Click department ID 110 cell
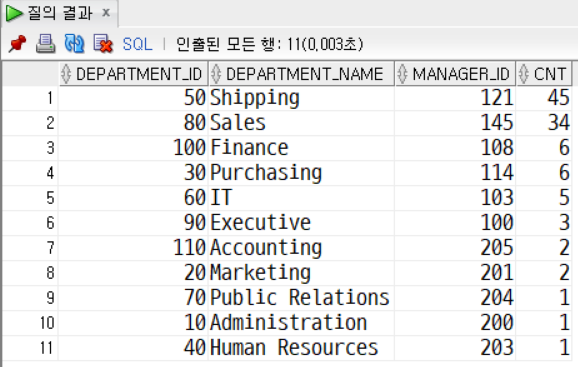 (x=133, y=248)
